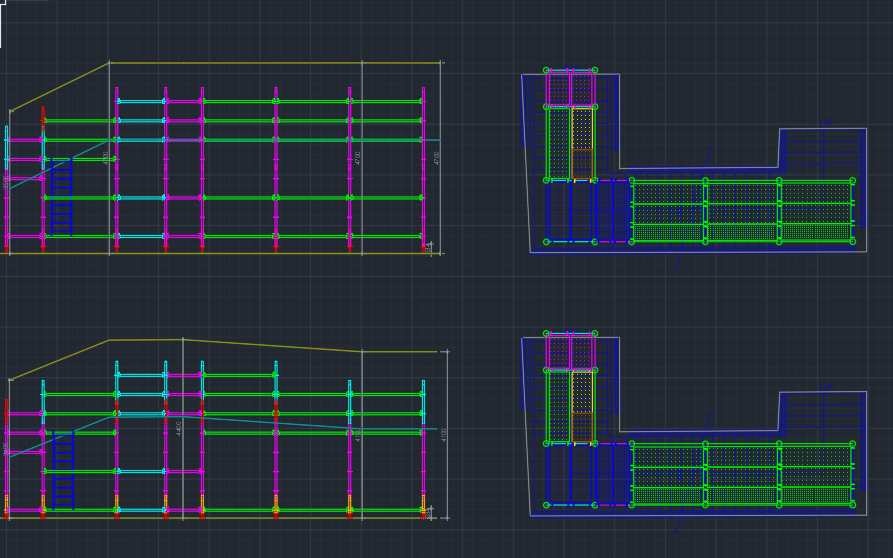This screenshot has width=893, height=558.
Task: Click the red standard atop upper elevation's left side
Action: (x=43, y=118)
